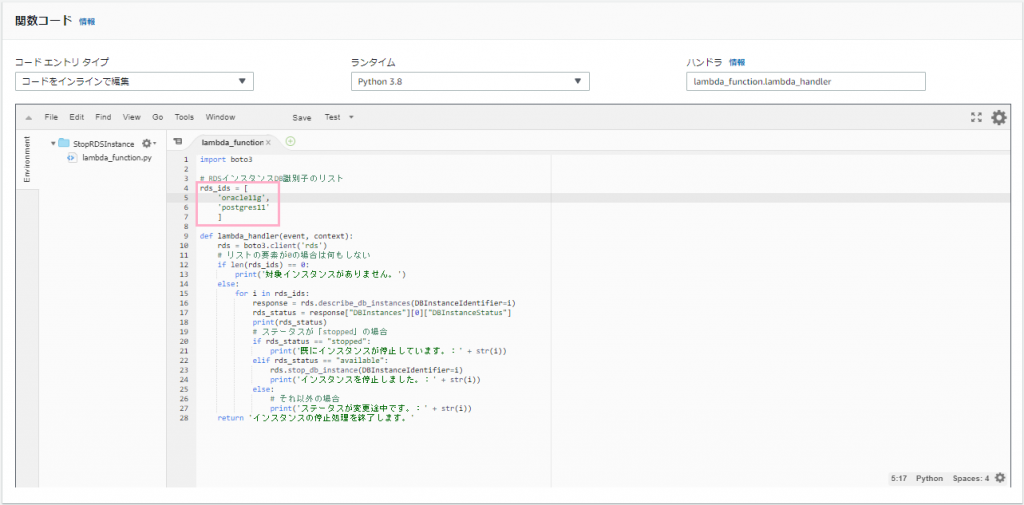1024x505 pixels.
Task: Click the print(rds_status) line
Action: click(289, 322)
